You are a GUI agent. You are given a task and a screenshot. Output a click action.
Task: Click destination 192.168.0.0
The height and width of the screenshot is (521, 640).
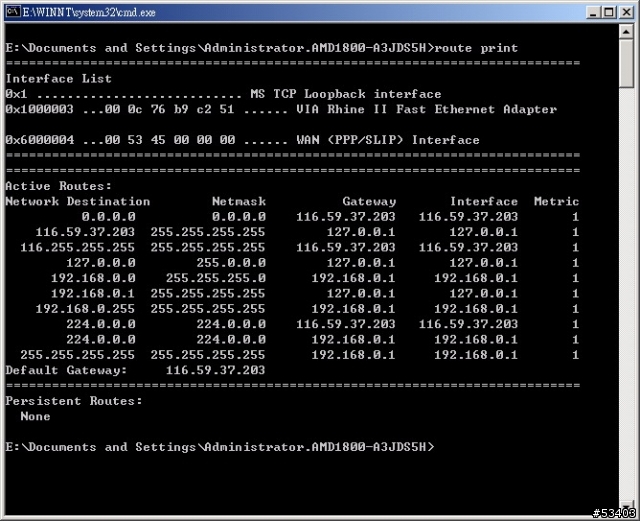point(93,278)
